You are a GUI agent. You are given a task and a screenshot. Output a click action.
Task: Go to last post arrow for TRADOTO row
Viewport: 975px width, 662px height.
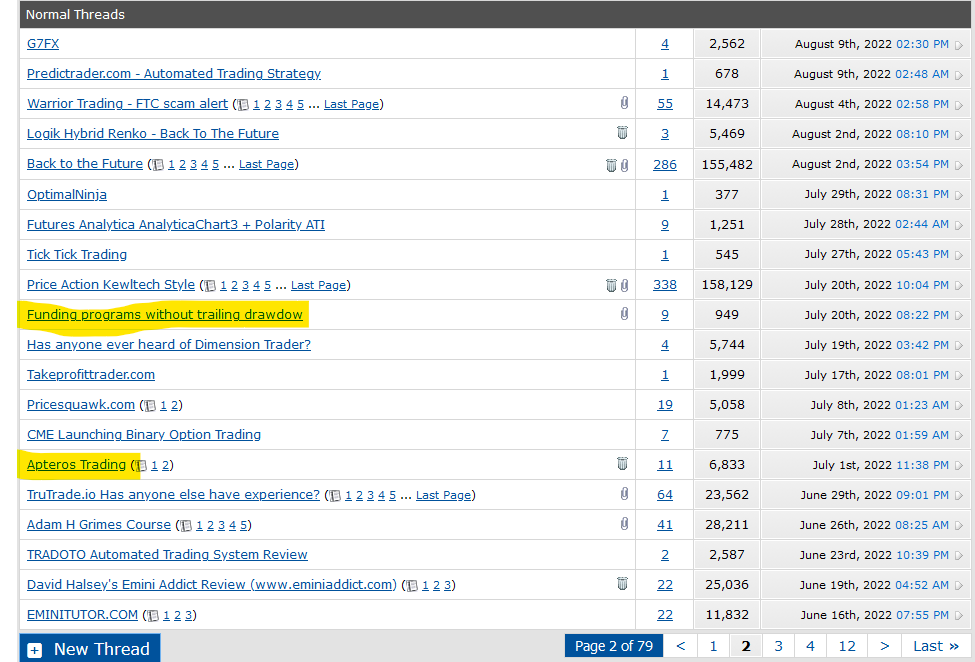(959, 556)
